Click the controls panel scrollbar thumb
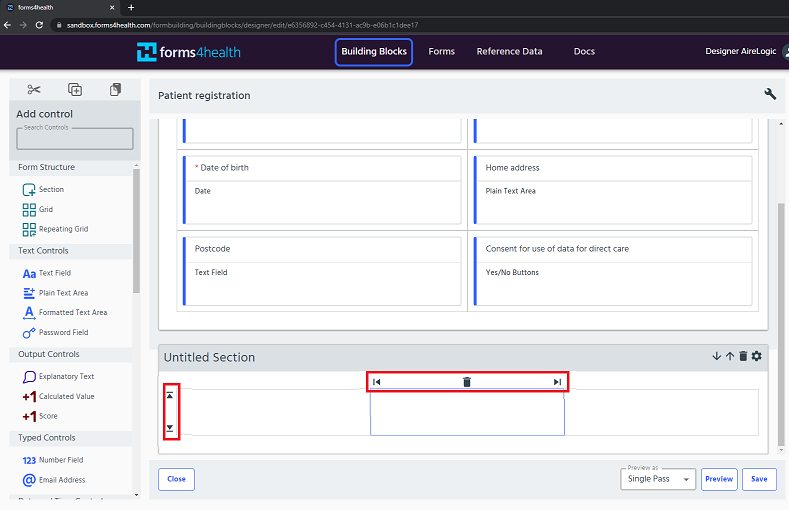 [136, 231]
